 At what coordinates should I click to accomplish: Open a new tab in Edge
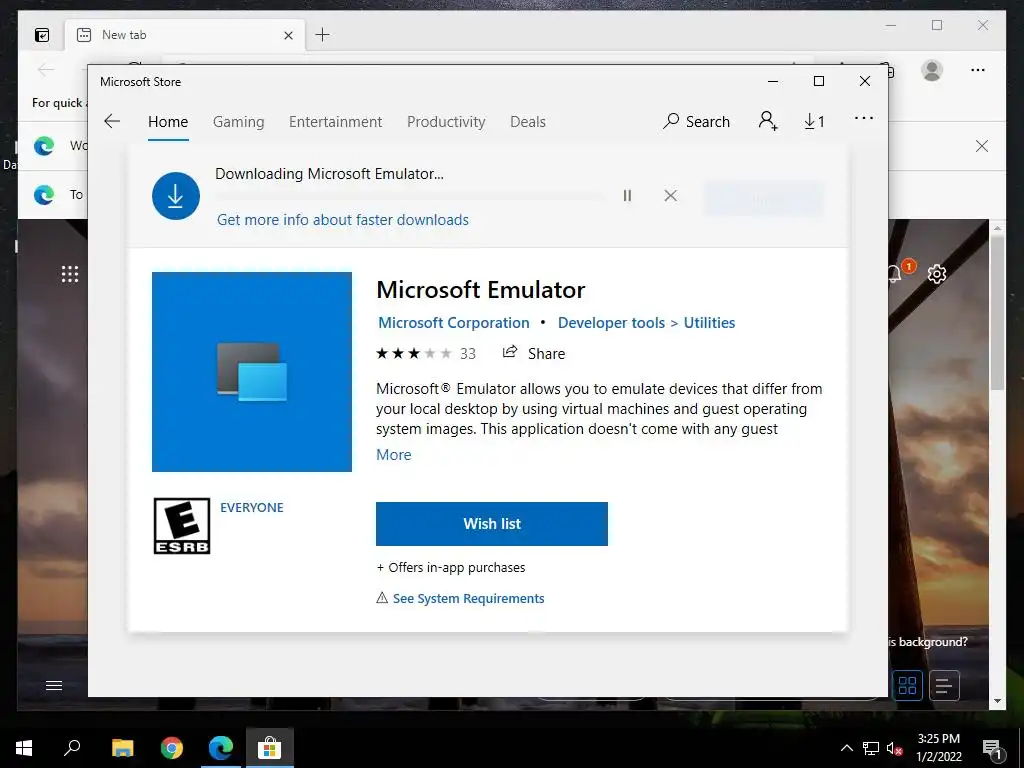(x=322, y=35)
